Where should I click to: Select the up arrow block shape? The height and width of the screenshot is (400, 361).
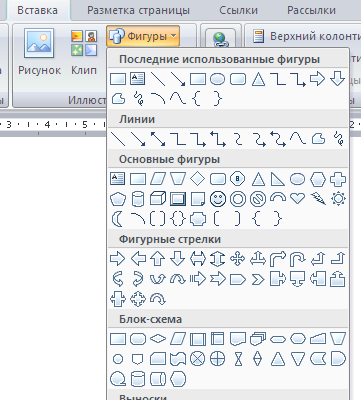pos(158,259)
